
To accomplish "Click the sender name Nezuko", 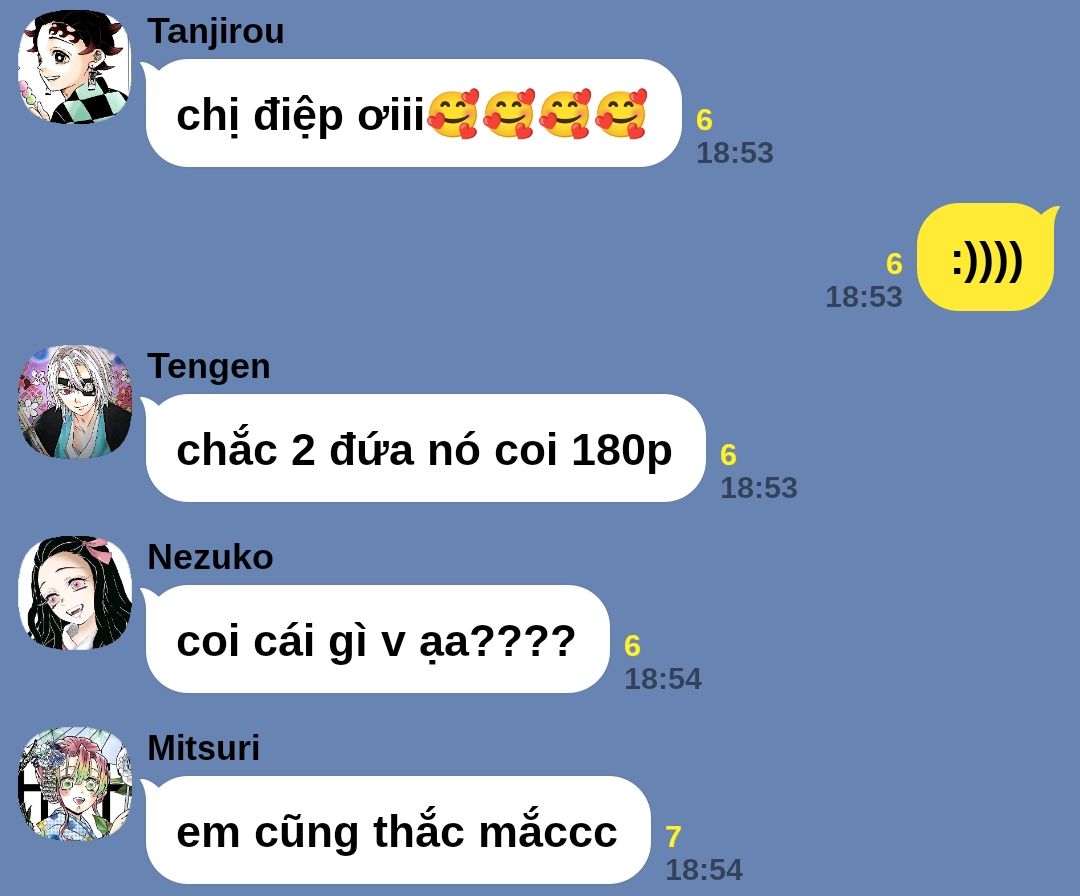I will tap(210, 557).
